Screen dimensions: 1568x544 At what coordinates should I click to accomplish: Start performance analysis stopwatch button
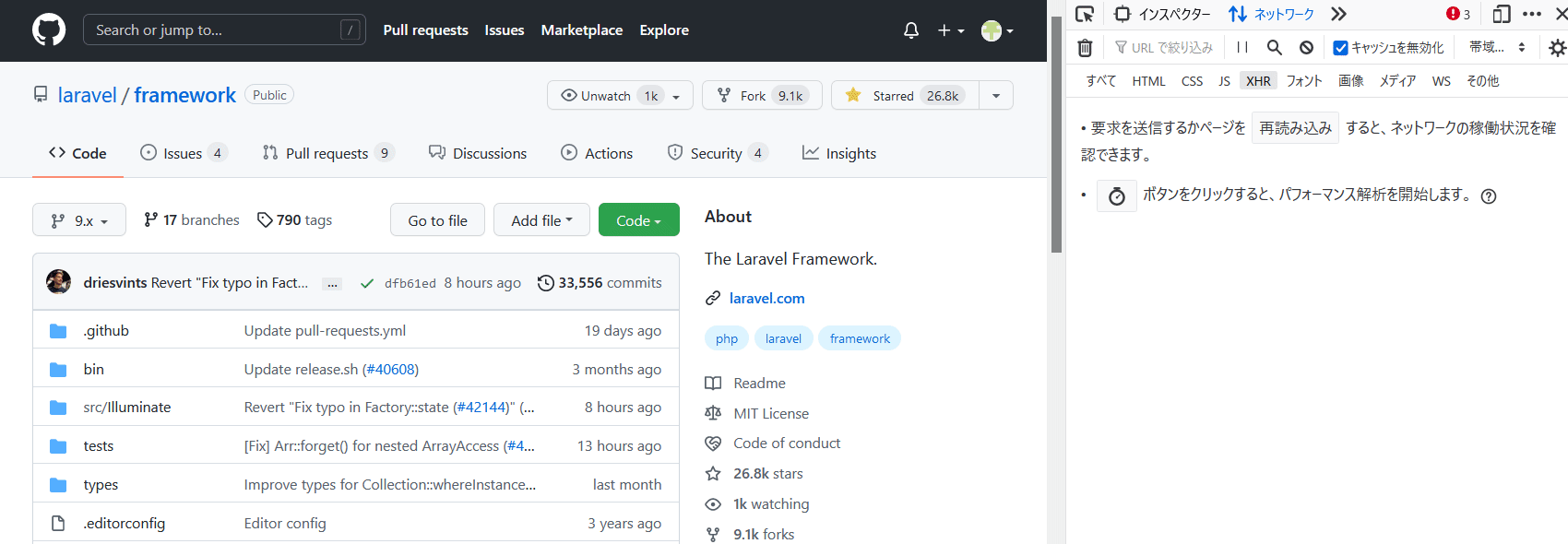(1116, 196)
